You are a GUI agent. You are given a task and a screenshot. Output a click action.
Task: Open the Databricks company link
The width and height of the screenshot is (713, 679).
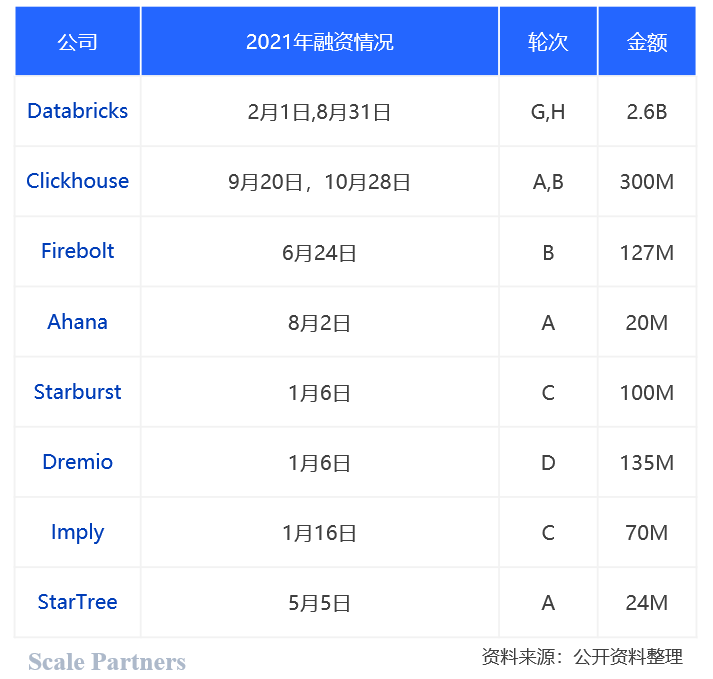coord(78,111)
